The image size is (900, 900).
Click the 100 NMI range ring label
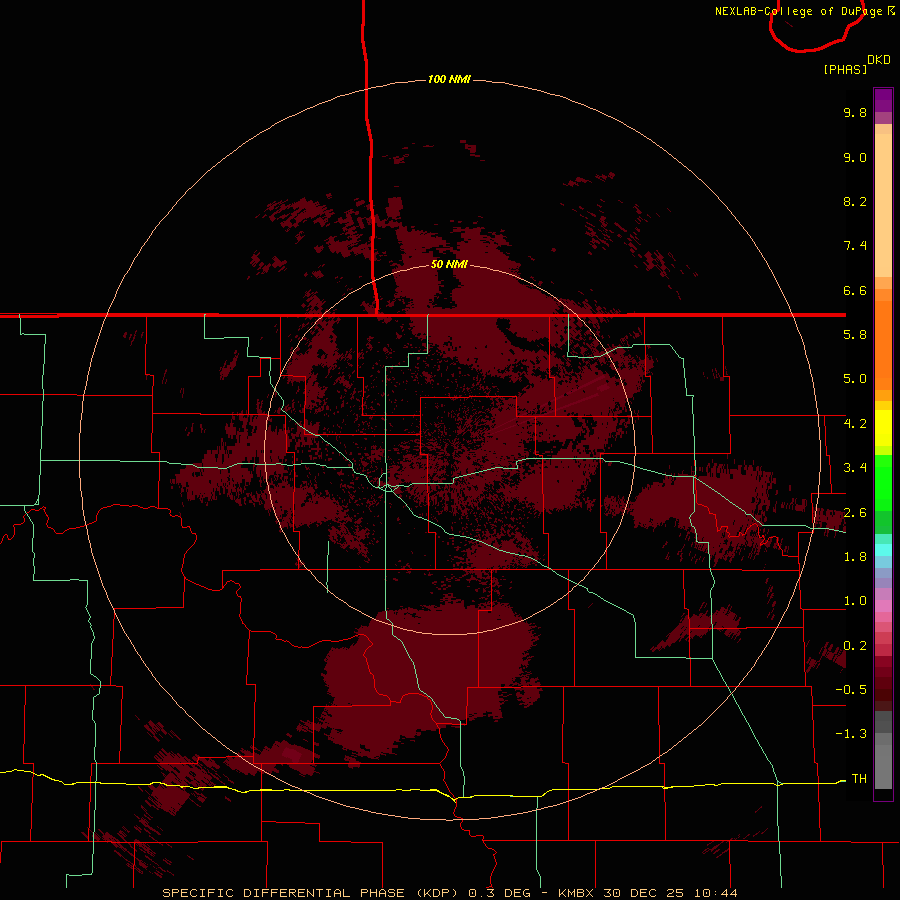[449, 79]
